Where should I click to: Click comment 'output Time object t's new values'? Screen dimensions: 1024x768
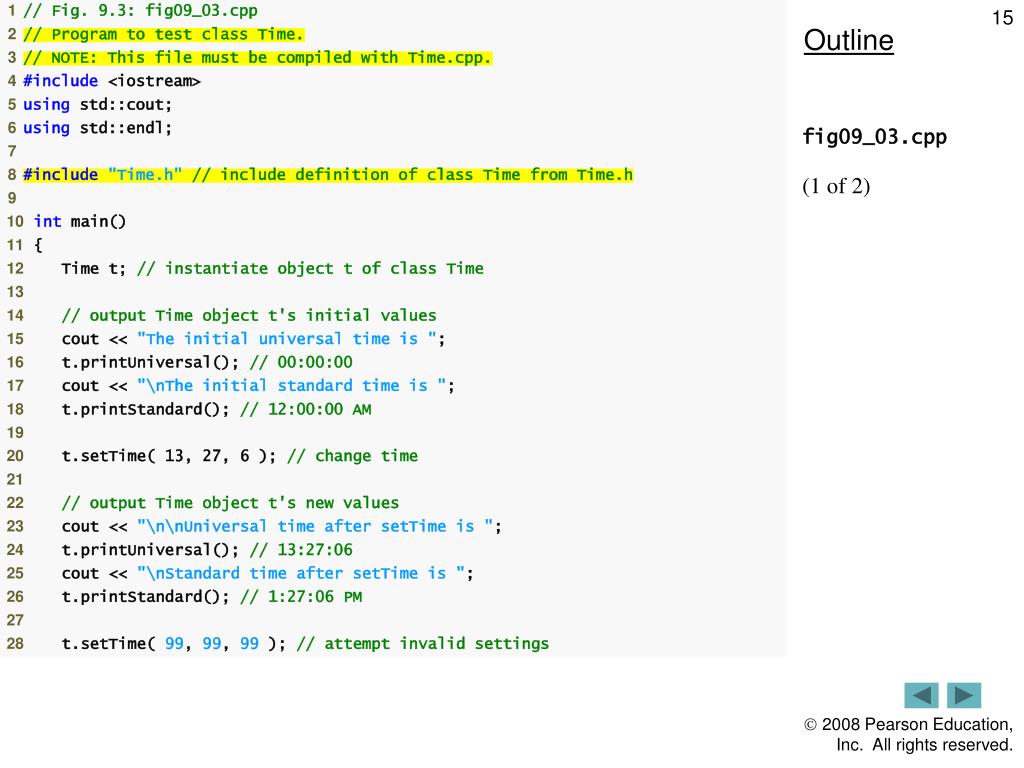[230, 503]
